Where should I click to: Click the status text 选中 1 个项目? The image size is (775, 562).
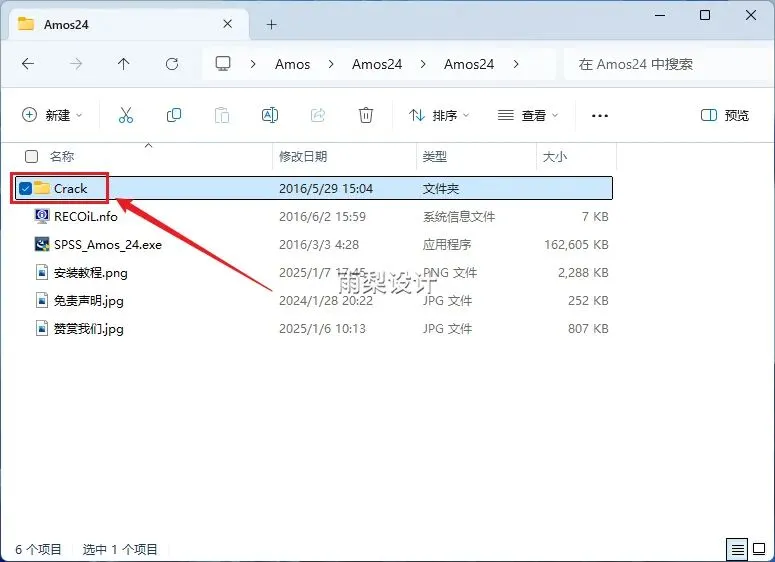pyautogui.click(x=120, y=549)
